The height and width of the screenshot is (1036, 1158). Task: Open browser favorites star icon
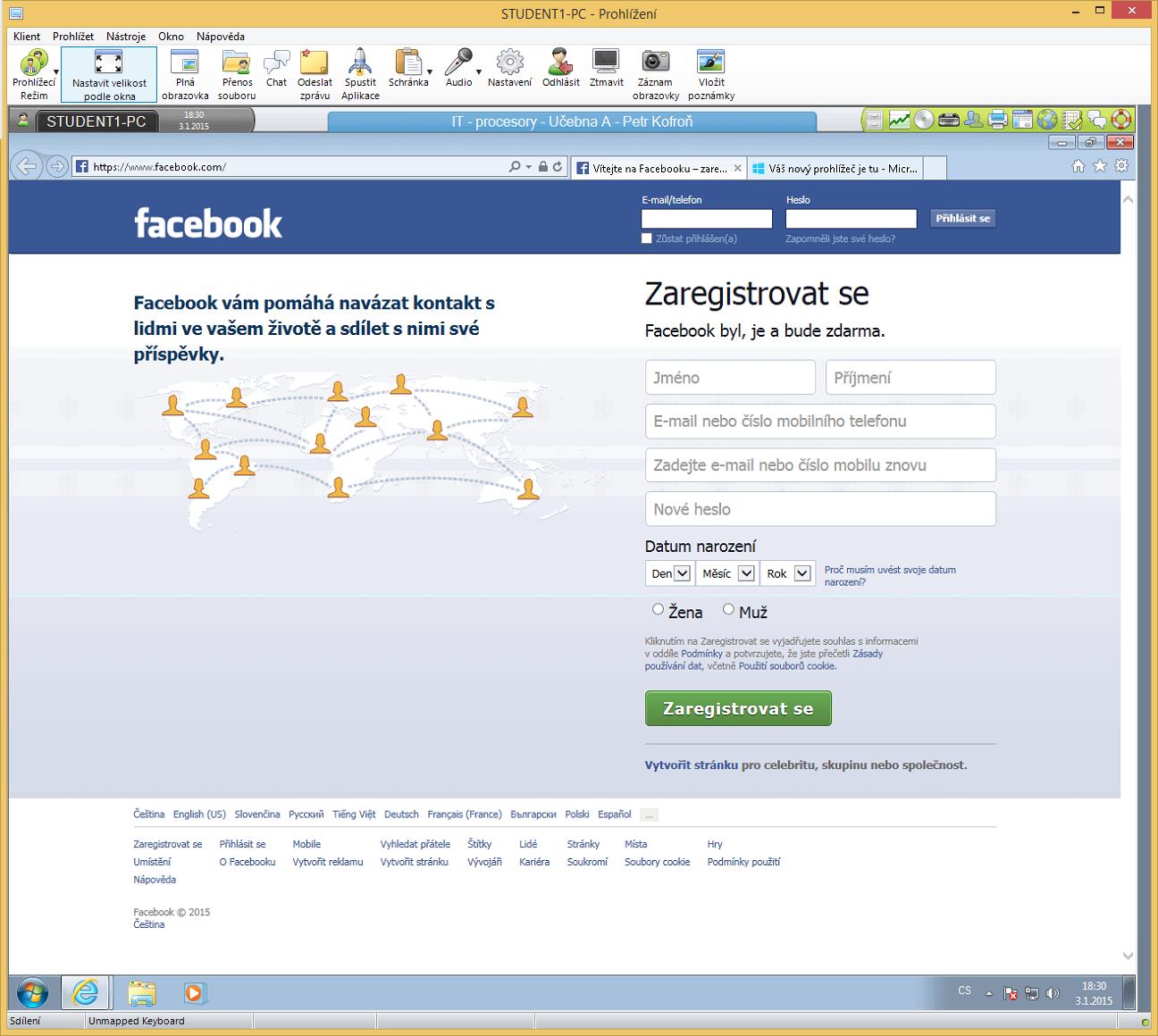click(x=1100, y=166)
